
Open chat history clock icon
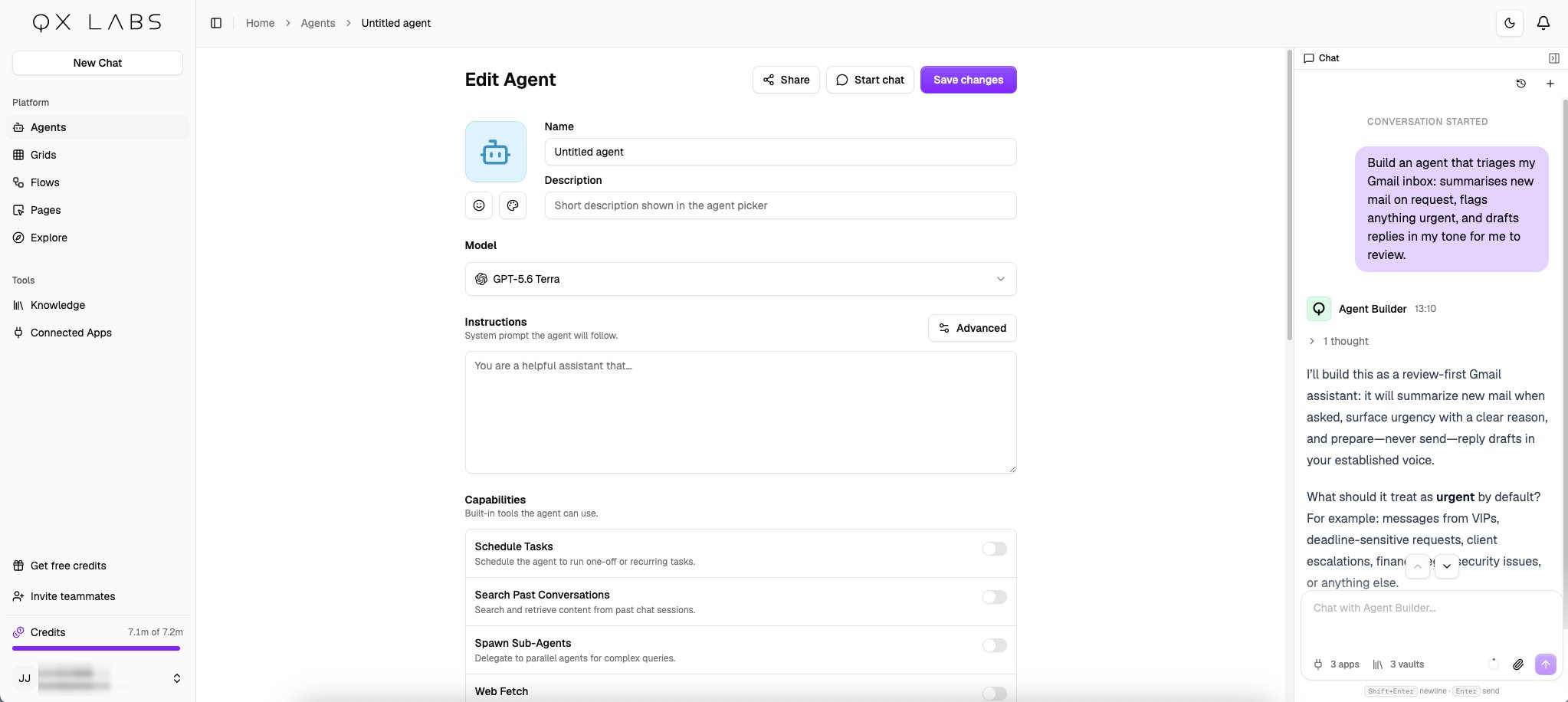1521,84
